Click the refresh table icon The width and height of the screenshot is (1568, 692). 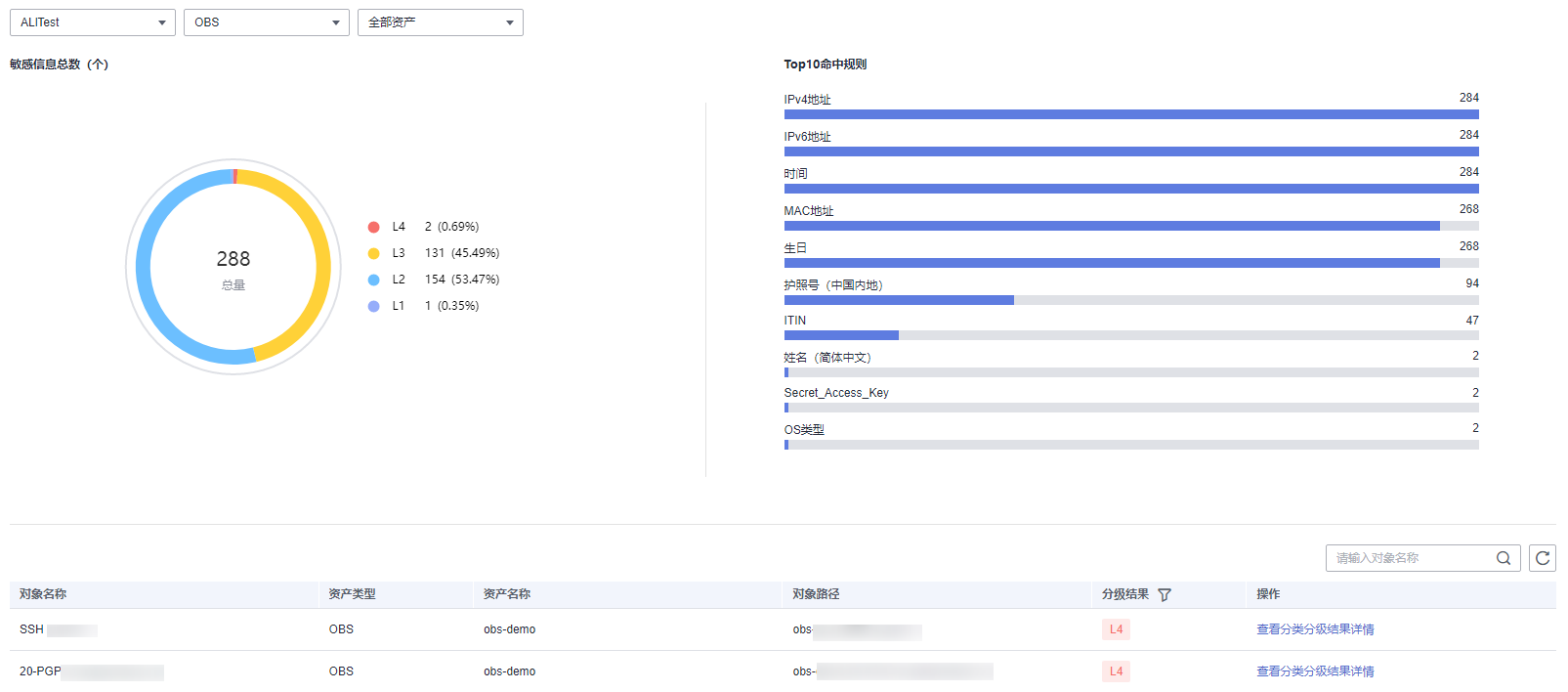(1543, 558)
